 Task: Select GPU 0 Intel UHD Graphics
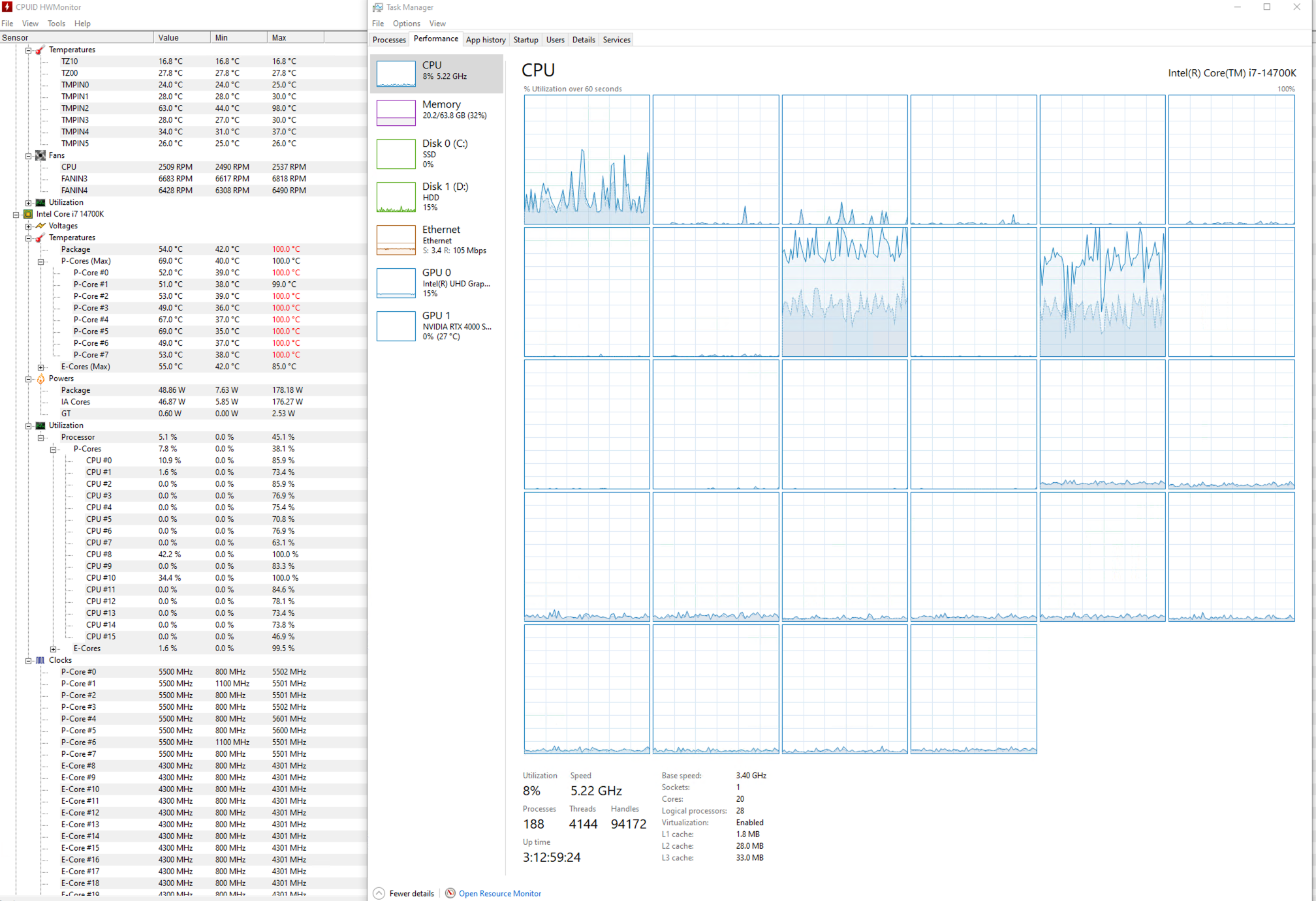pyautogui.click(x=437, y=283)
